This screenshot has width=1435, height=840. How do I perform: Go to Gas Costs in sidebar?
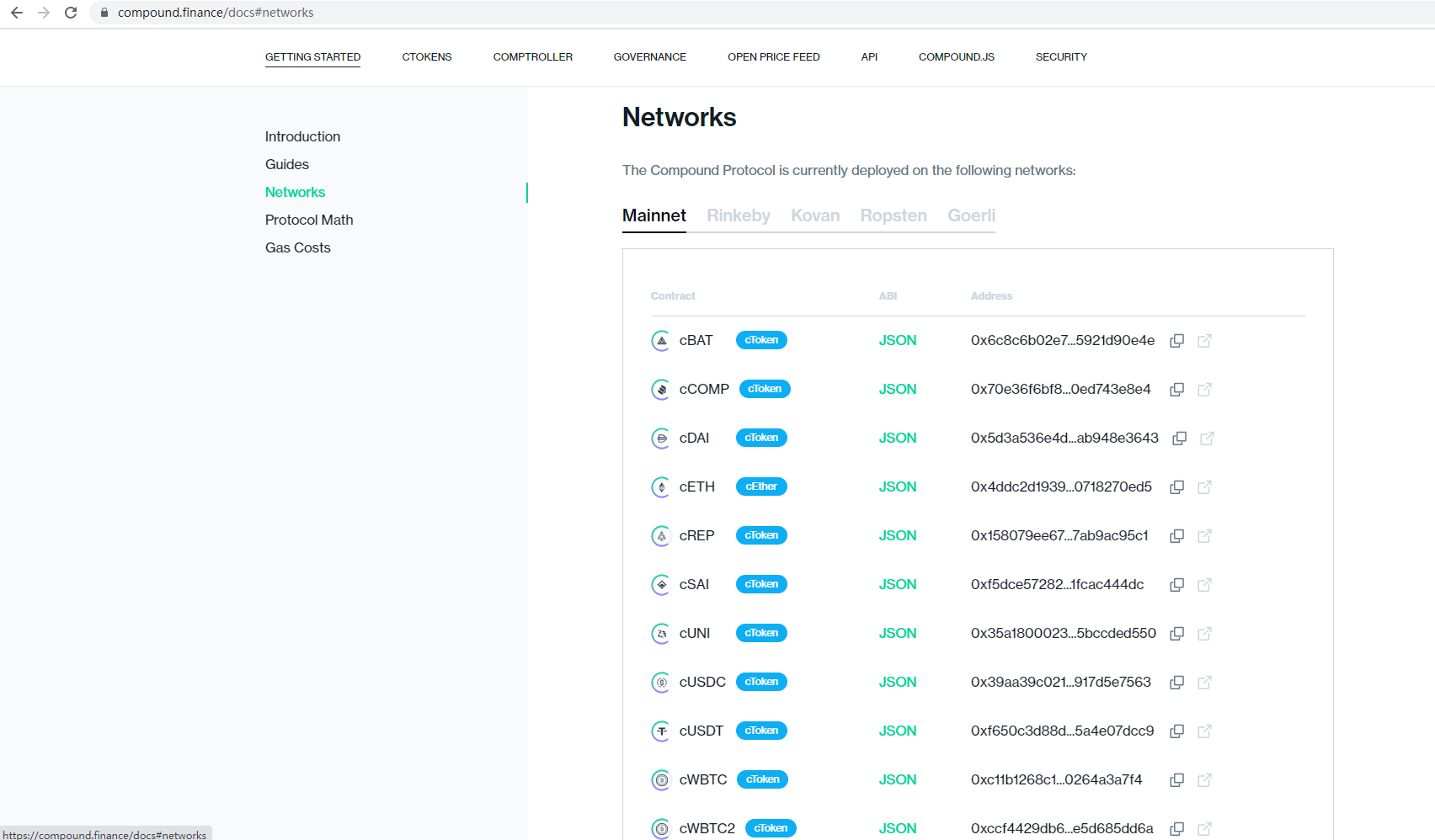[298, 247]
